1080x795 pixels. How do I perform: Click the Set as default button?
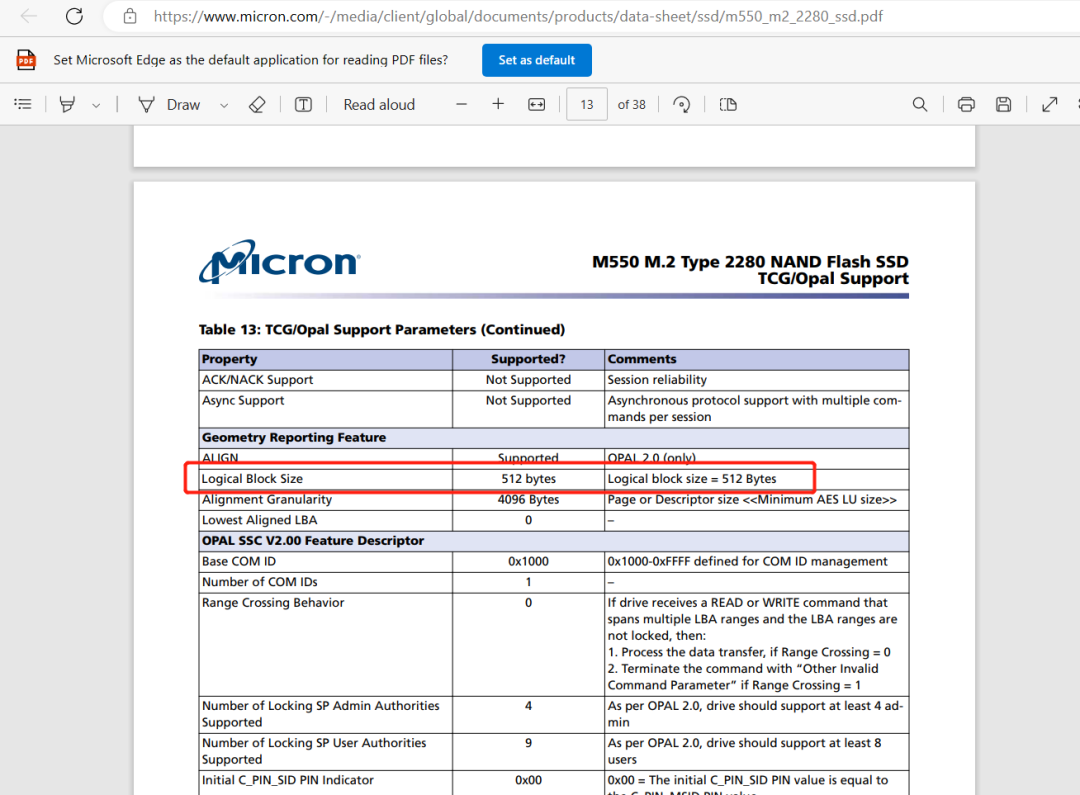click(536, 60)
